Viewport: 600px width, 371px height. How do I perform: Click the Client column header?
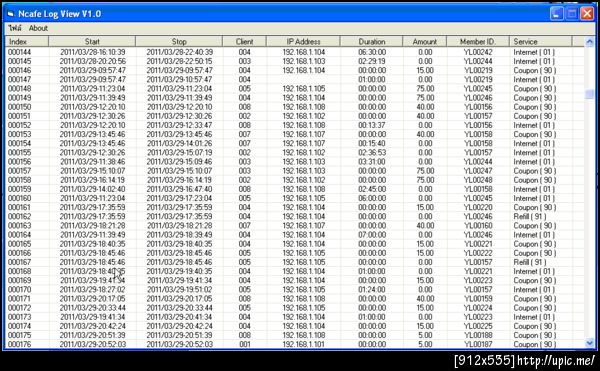[x=244, y=41]
